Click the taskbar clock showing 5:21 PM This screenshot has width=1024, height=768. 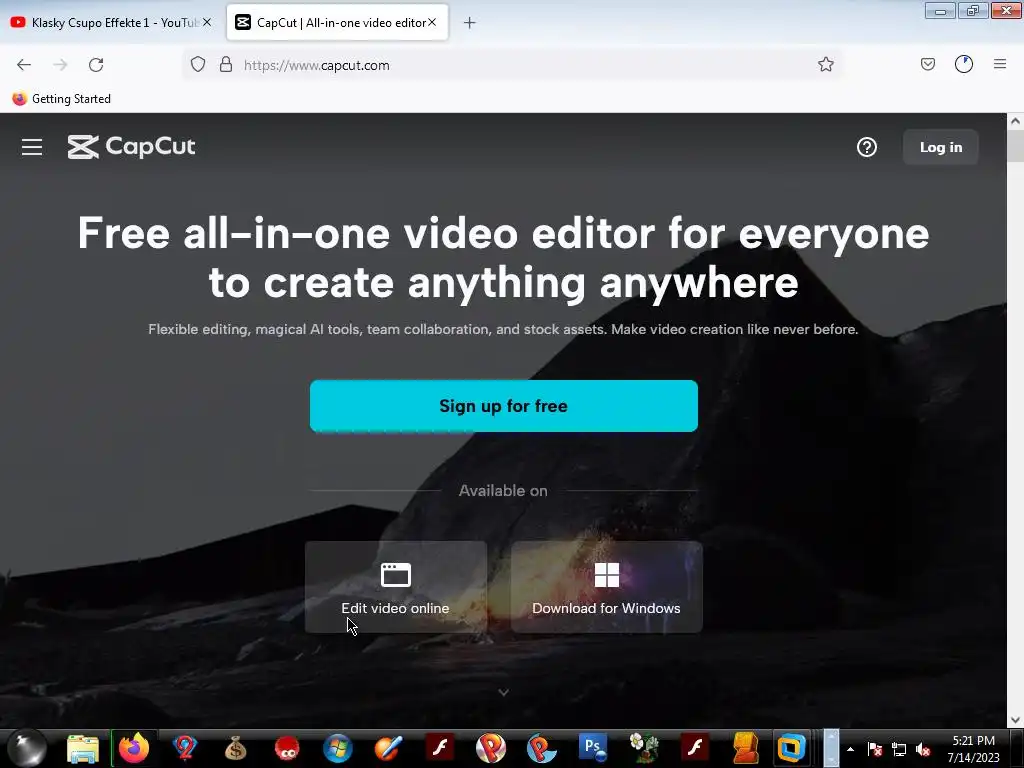973,749
